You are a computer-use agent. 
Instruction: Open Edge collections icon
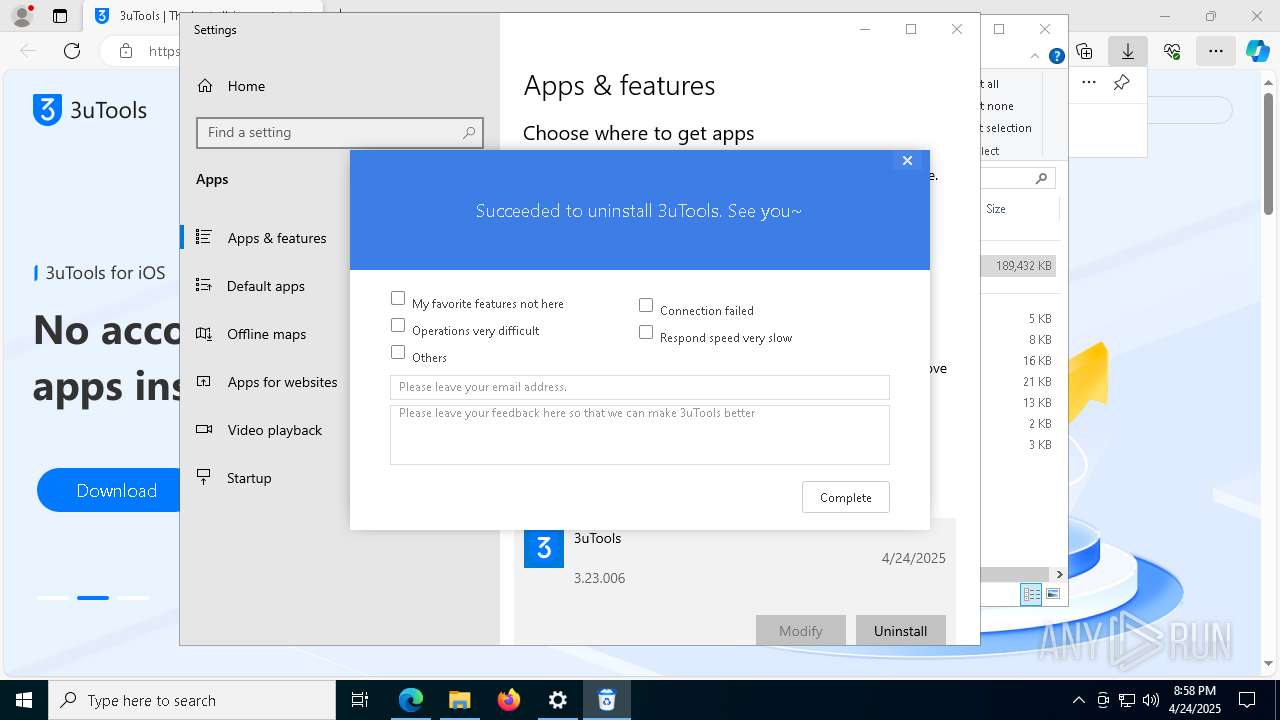[1084, 51]
